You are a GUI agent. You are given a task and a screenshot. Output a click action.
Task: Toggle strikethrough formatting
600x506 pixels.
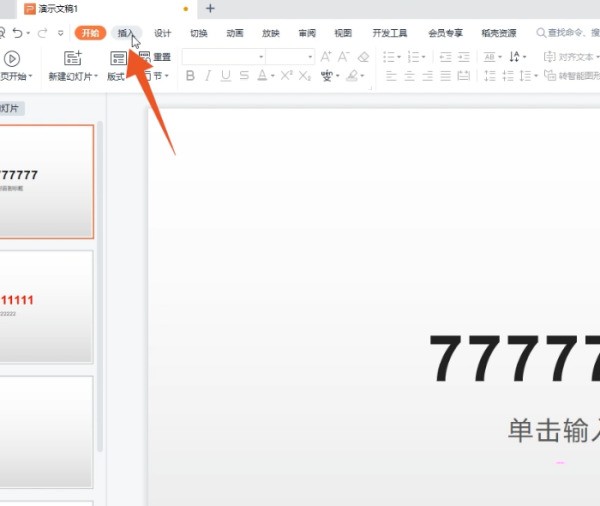point(243,76)
